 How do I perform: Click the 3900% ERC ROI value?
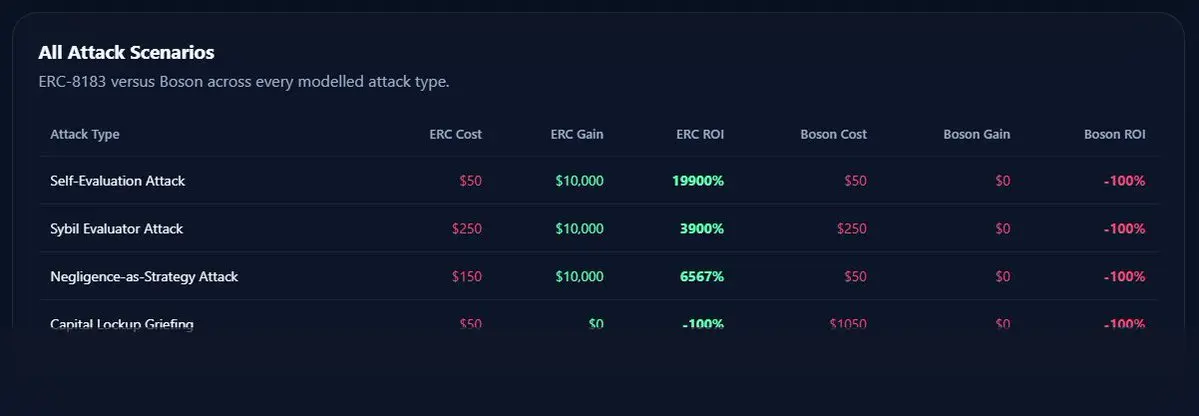[x=701, y=229]
